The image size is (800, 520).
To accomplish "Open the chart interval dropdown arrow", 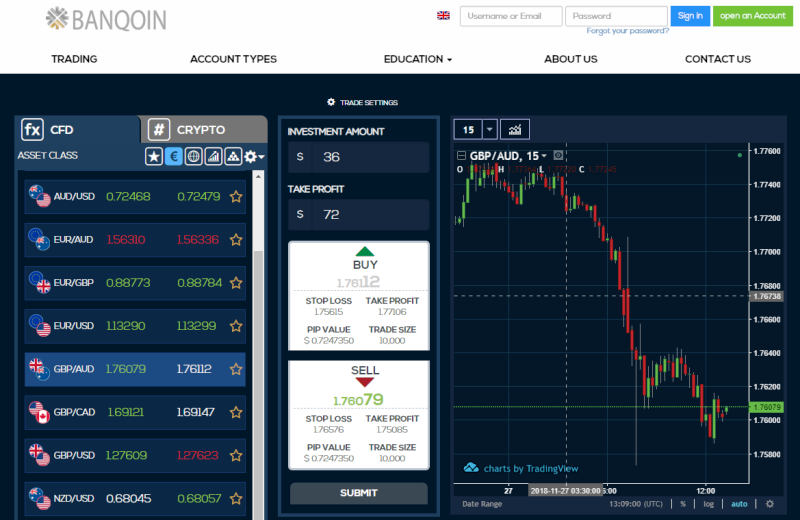I will [x=490, y=130].
